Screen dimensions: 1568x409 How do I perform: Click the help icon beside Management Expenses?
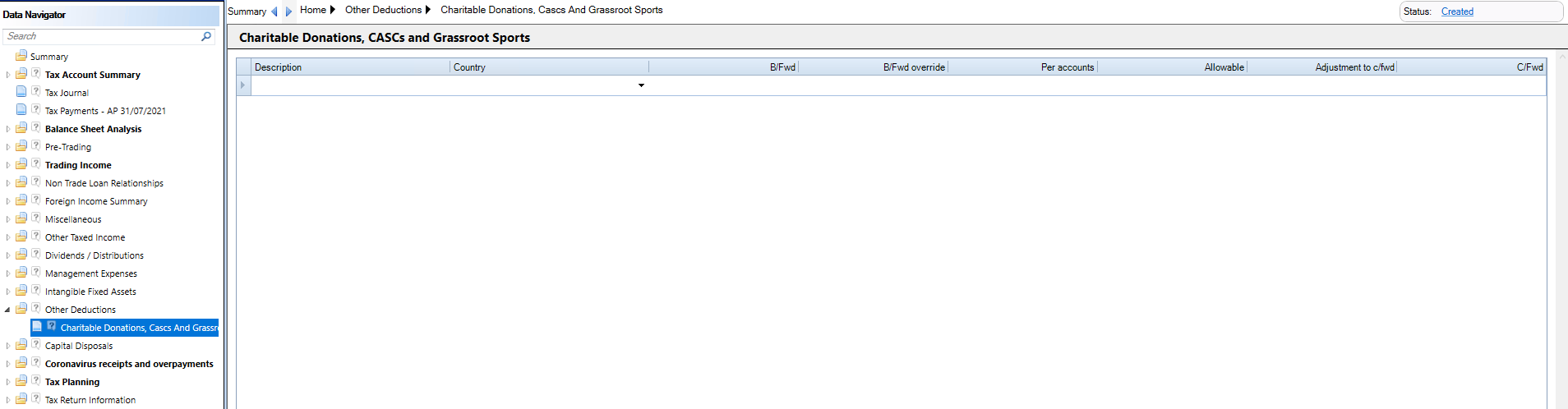point(36,272)
